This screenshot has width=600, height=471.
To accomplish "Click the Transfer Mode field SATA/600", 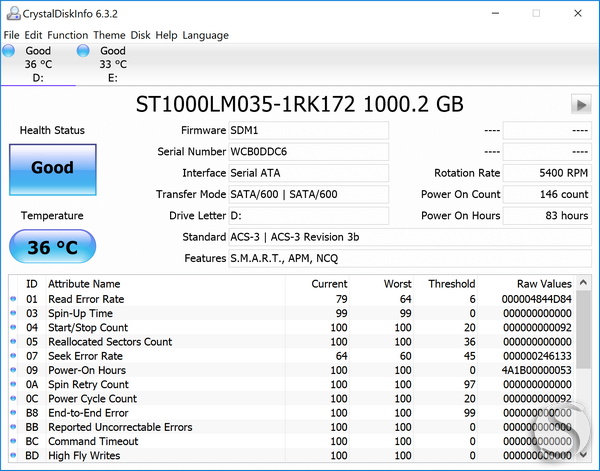I will tap(308, 194).
